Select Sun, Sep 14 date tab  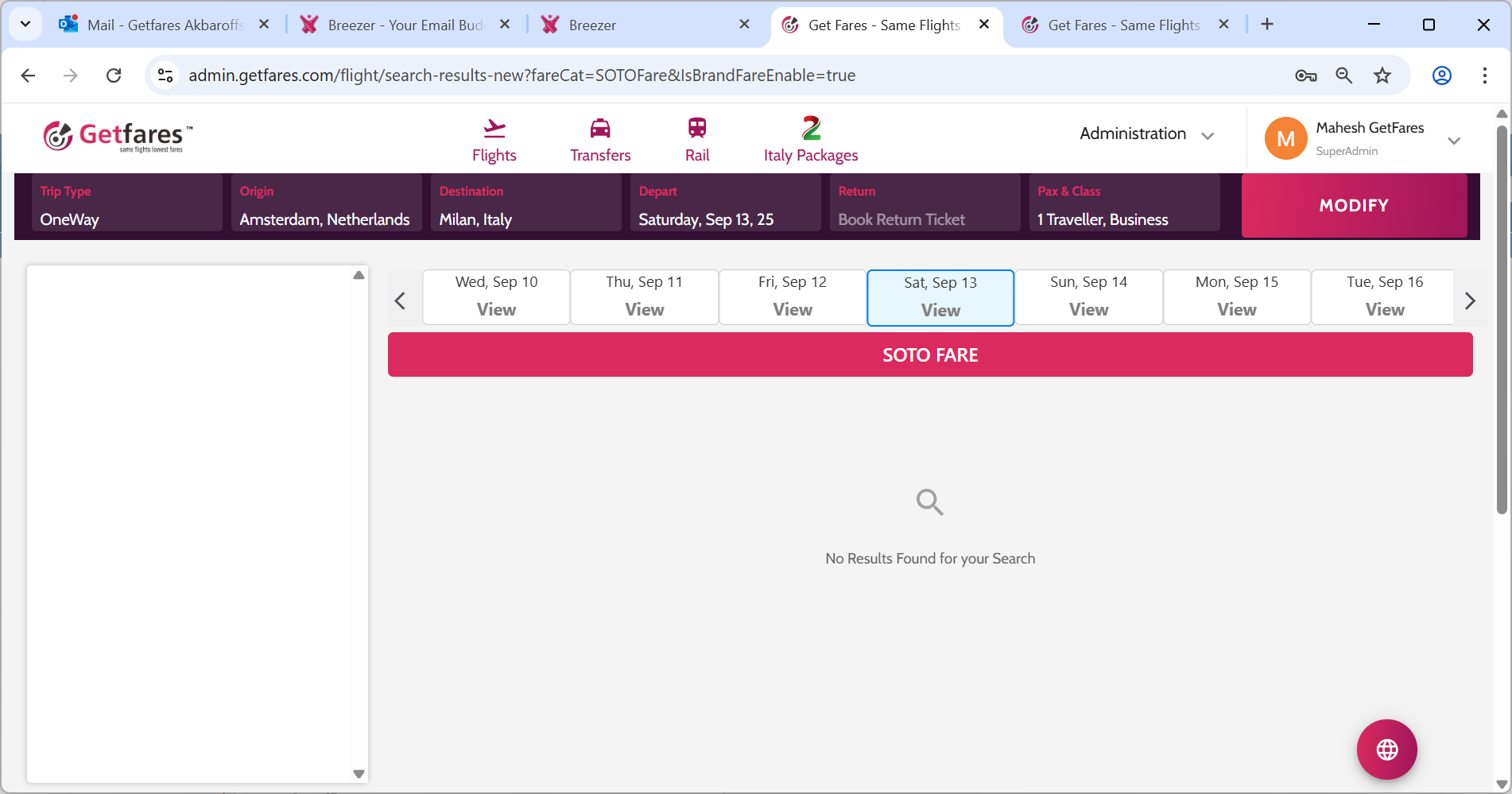pyautogui.click(x=1088, y=297)
